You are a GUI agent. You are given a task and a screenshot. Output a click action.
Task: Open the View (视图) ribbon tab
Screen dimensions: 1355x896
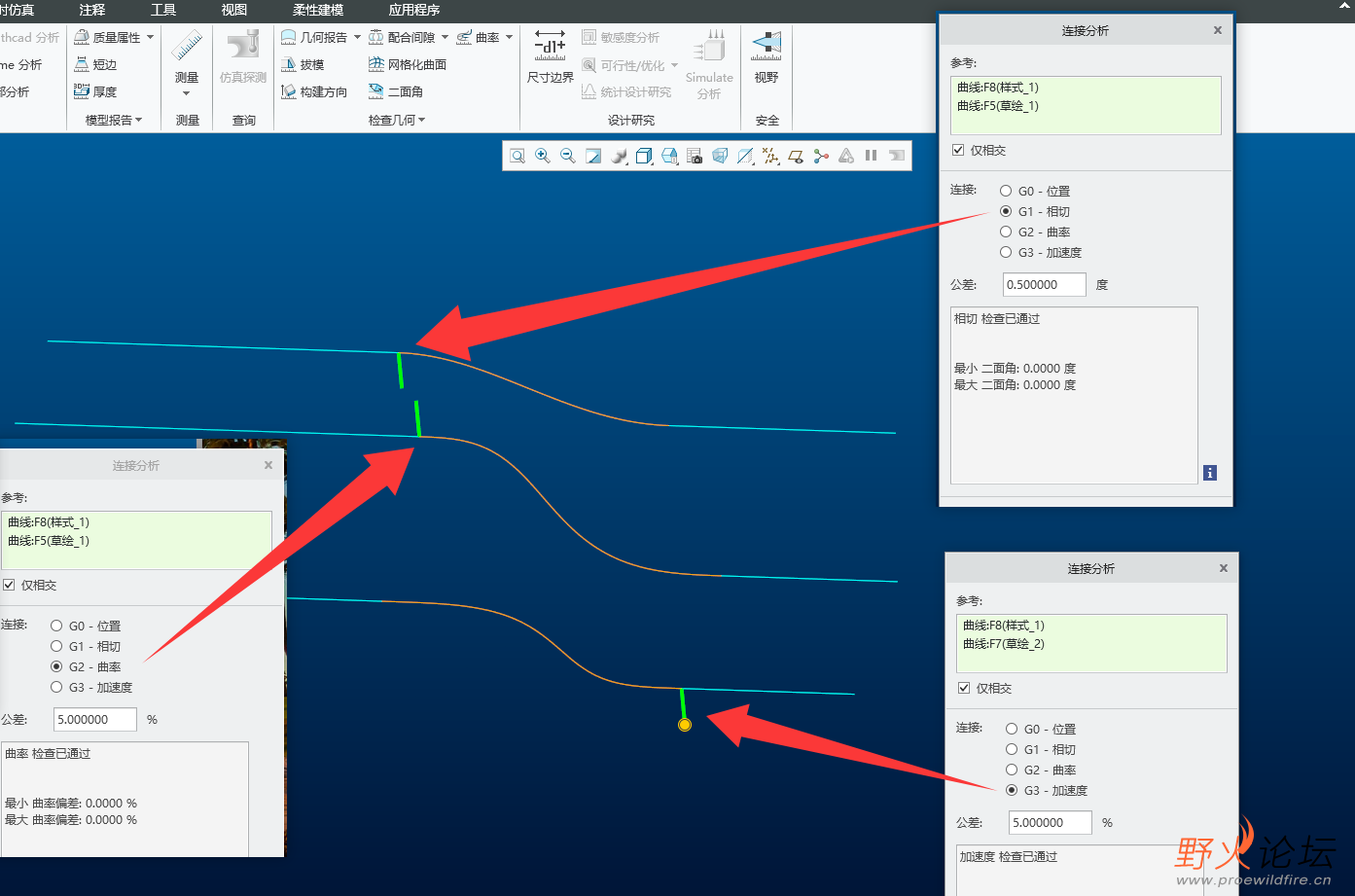point(234,10)
